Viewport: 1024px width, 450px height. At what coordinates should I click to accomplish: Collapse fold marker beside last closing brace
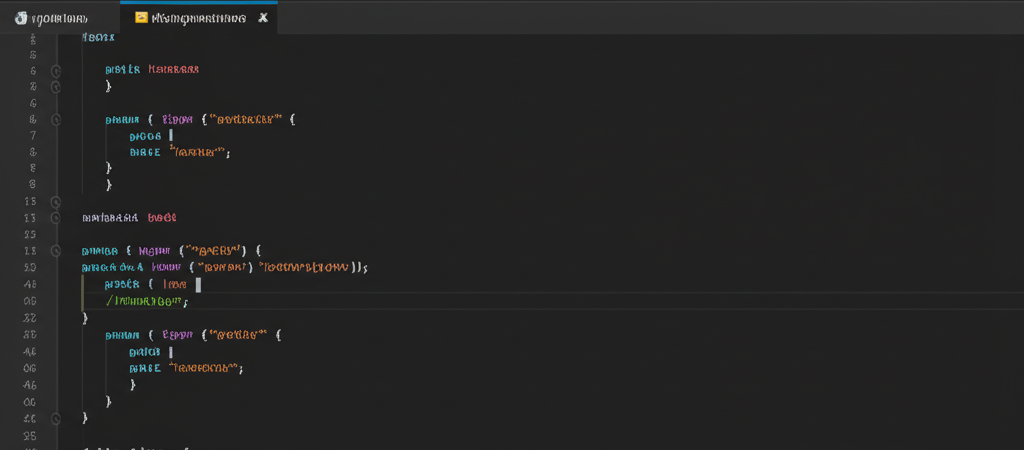[56, 418]
